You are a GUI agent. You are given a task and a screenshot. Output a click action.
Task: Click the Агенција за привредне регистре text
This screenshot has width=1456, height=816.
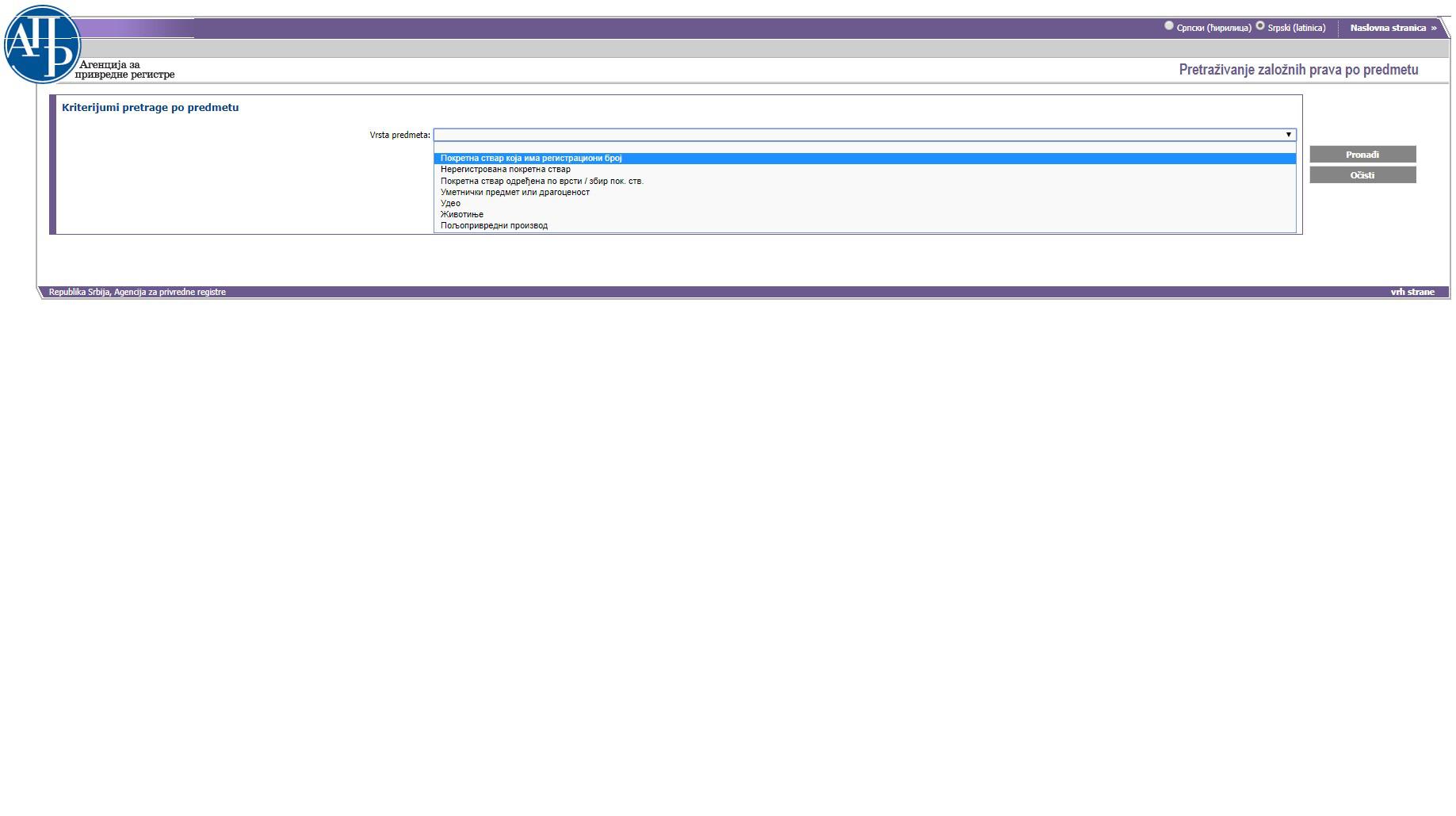pos(125,70)
